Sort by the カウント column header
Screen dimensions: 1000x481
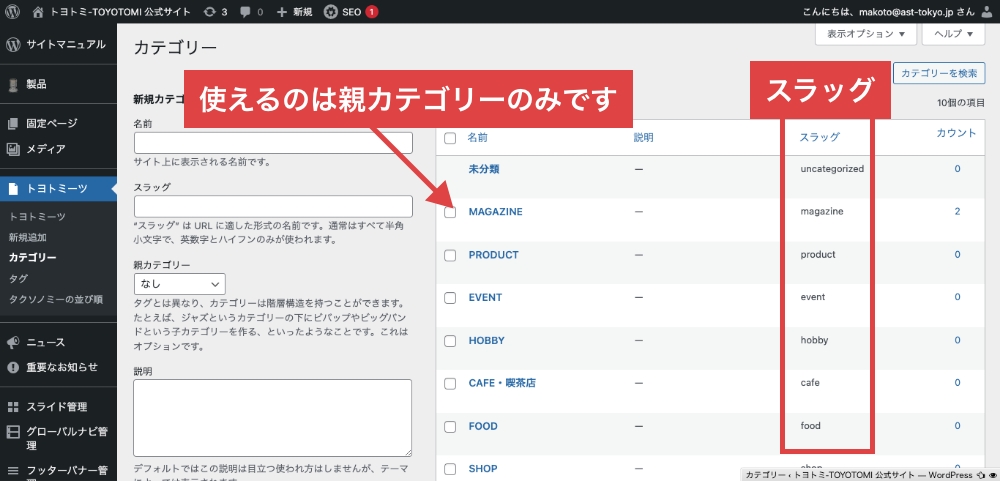[x=956, y=133]
